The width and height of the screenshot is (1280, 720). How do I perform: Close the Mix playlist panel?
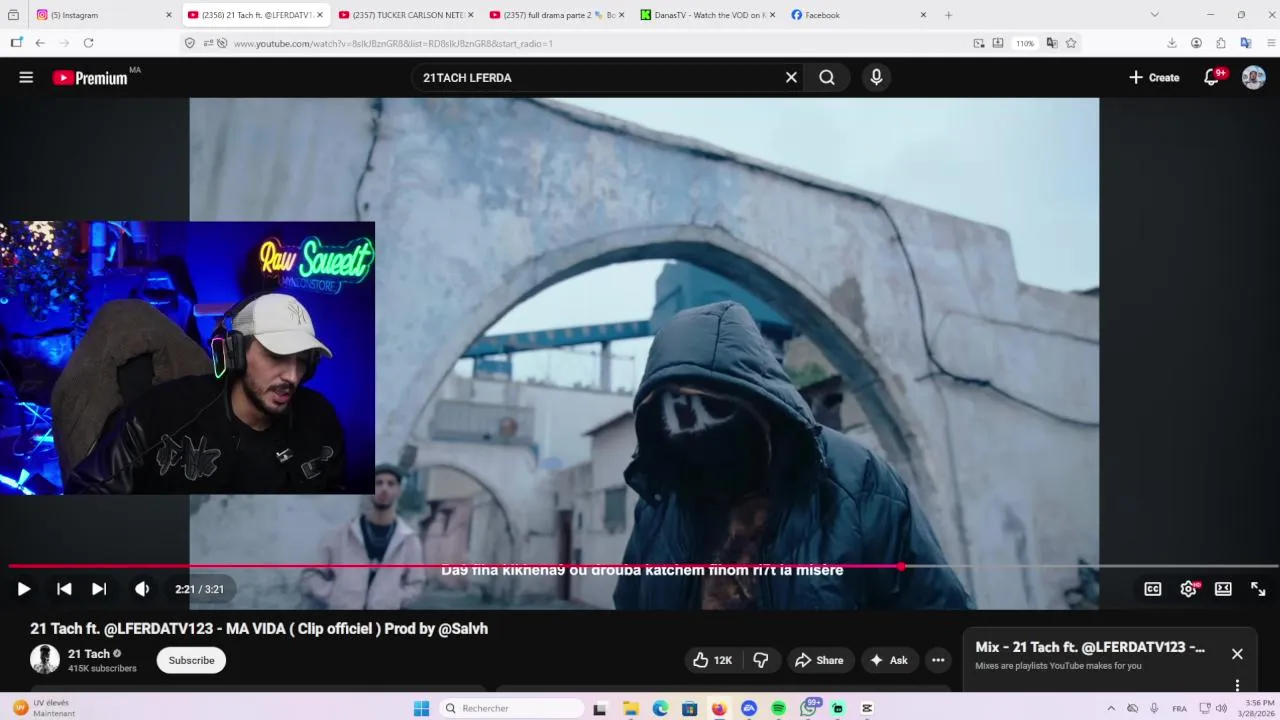1237,654
